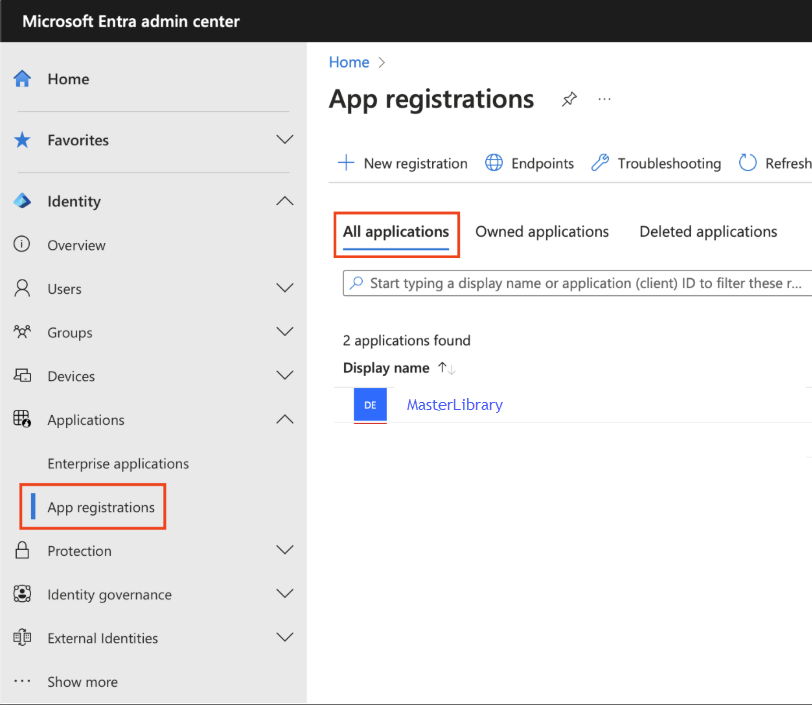Sort by Display name arrows

(446, 368)
